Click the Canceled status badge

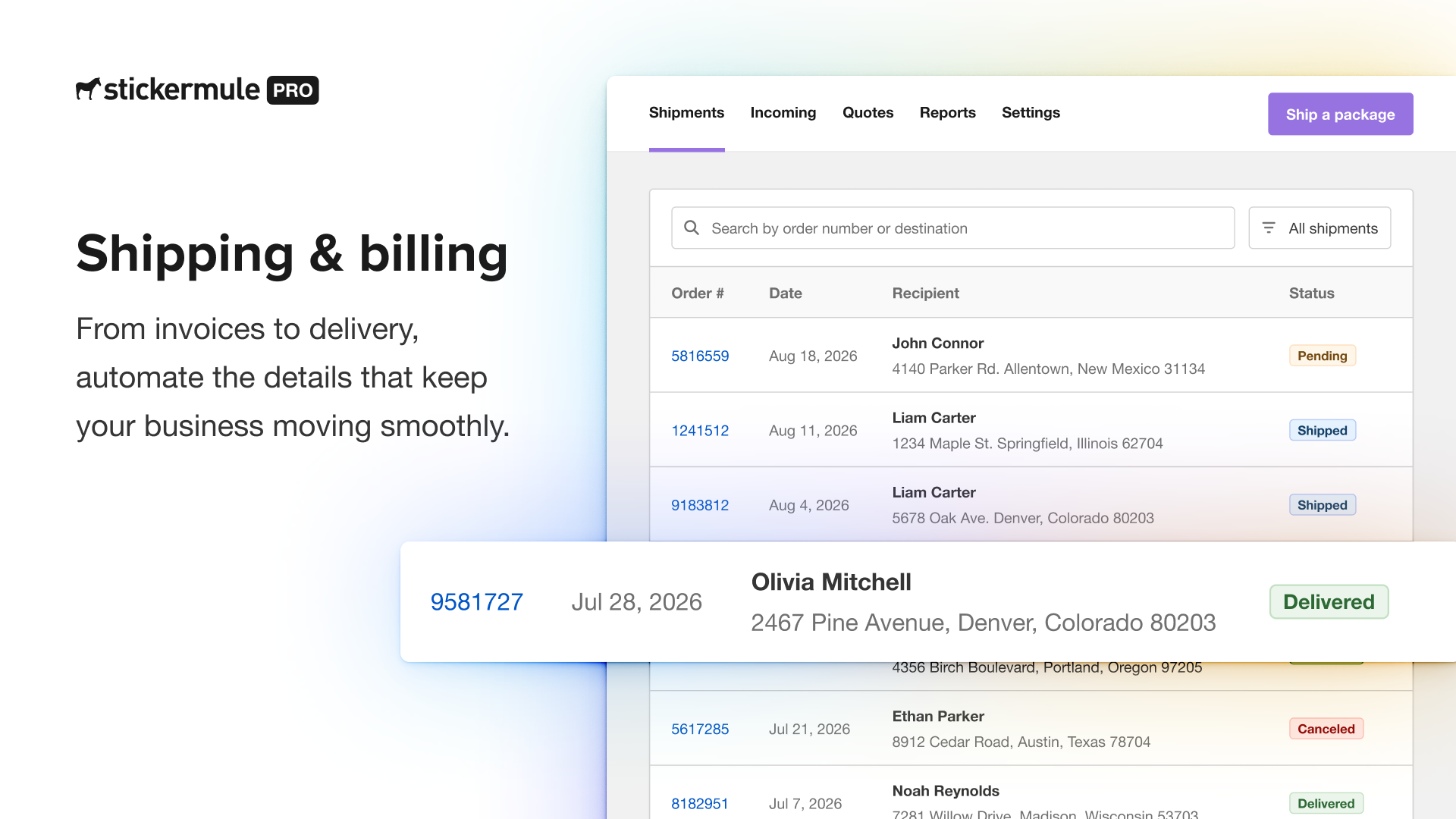tap(1326, 729)
